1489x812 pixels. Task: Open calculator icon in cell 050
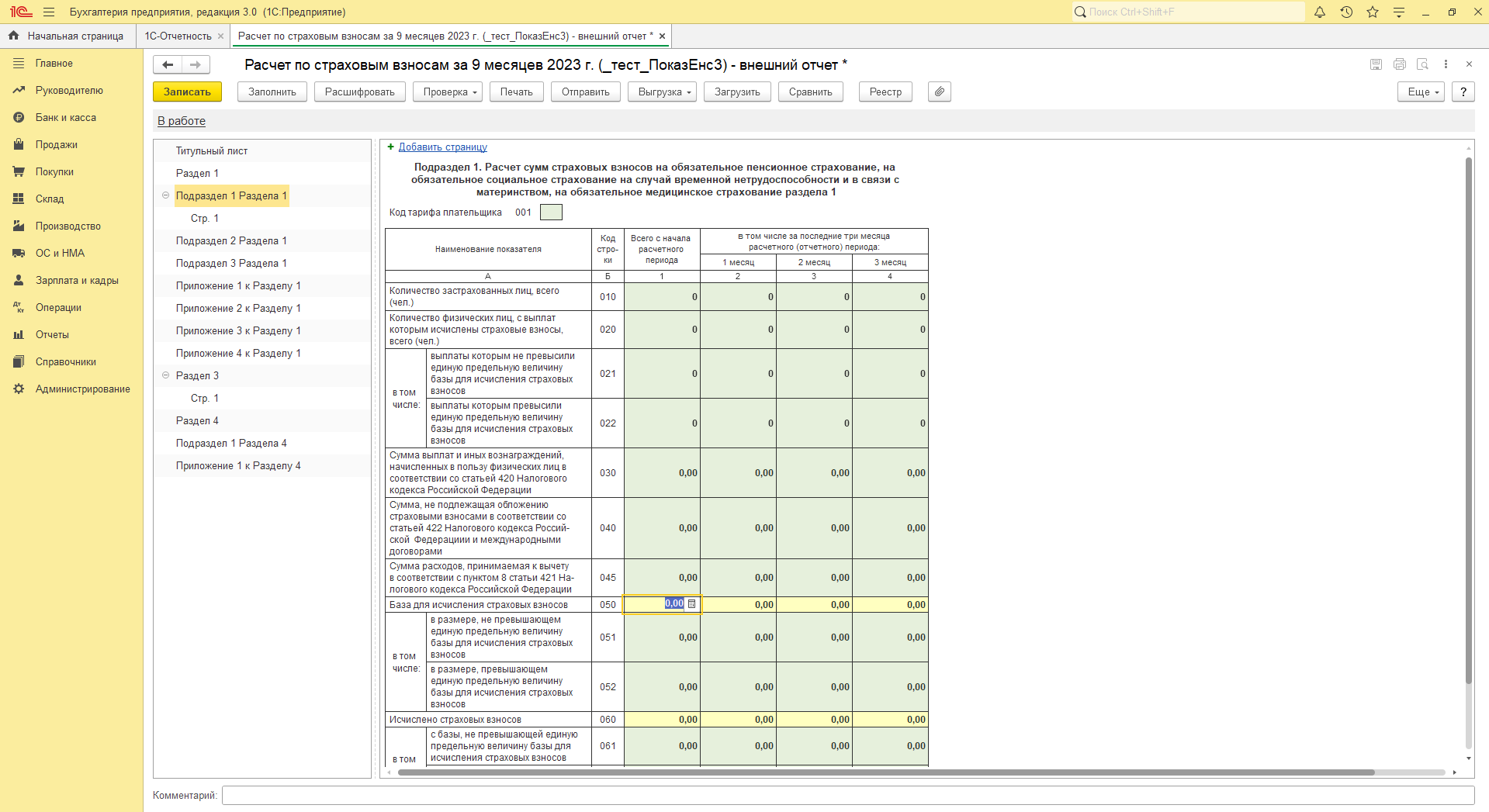click(692, 604)
